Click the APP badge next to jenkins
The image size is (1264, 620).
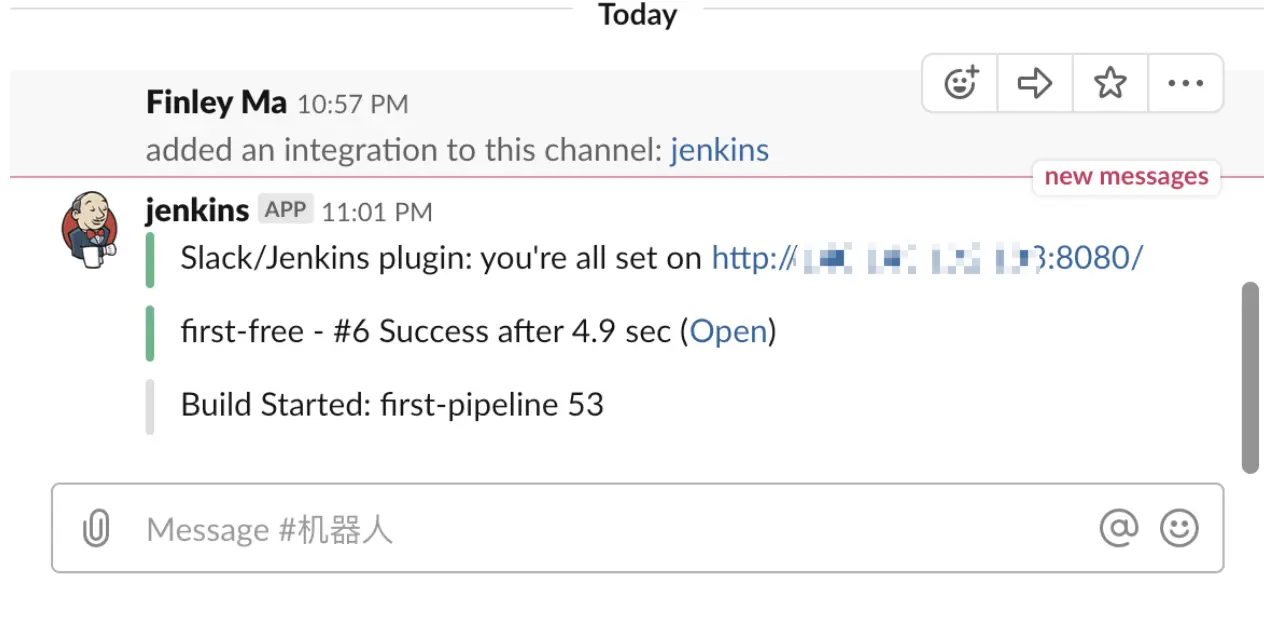285,210
